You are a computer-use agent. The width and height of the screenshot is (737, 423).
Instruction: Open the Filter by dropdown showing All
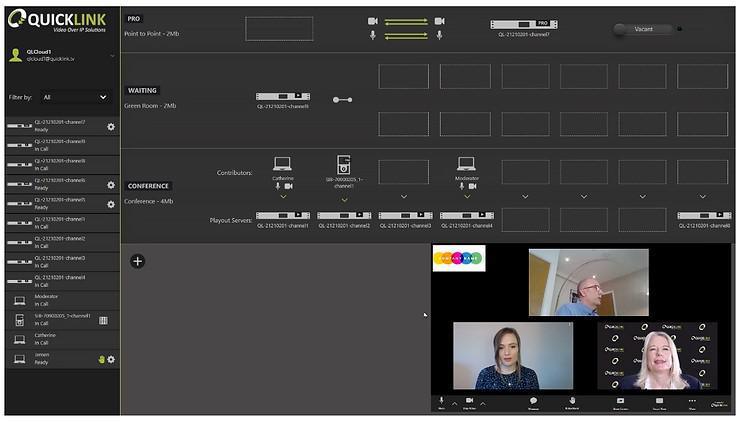pos(74,97)
